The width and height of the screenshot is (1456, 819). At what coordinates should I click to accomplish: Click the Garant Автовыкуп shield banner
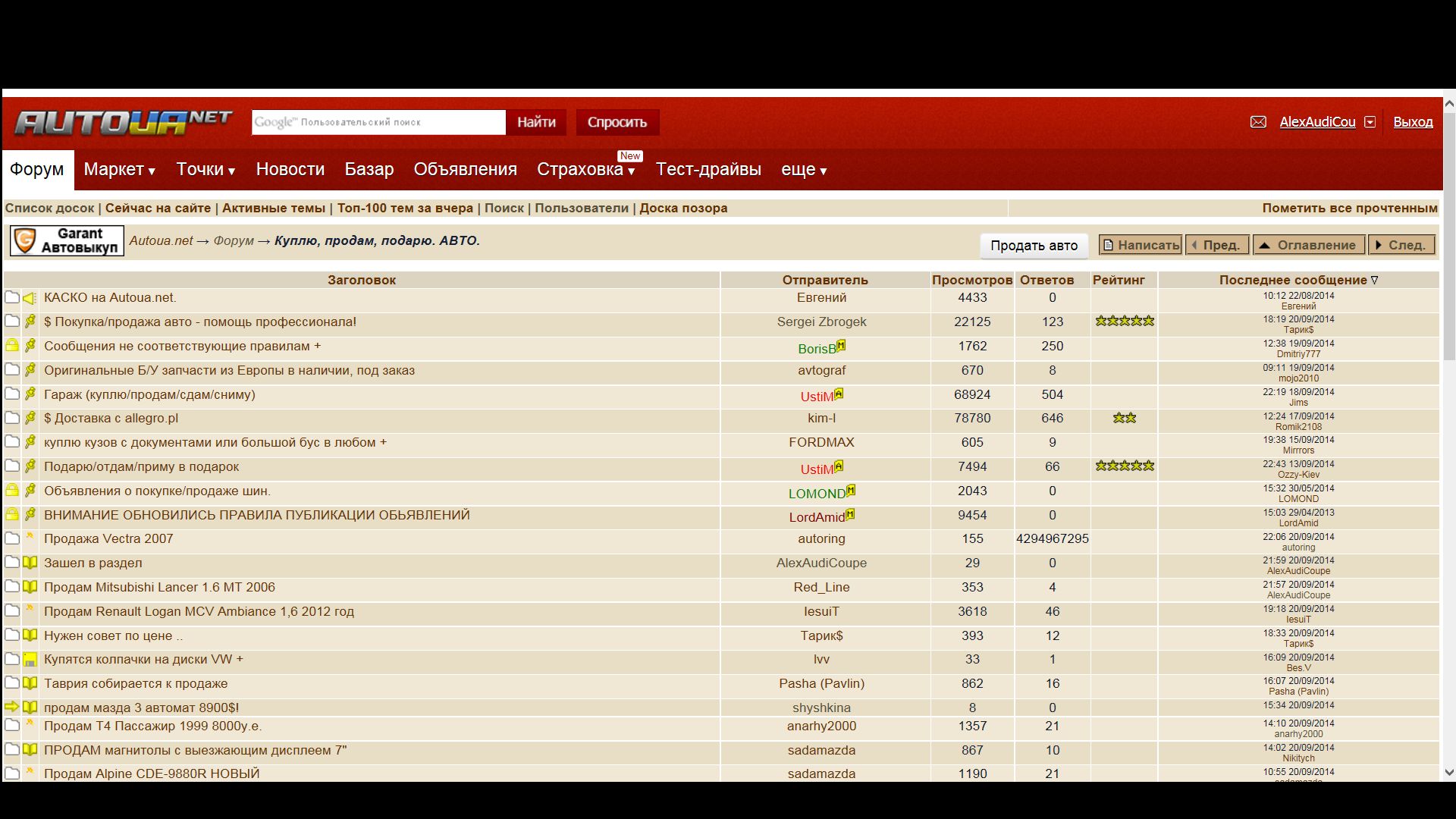[x=67, y=241]
